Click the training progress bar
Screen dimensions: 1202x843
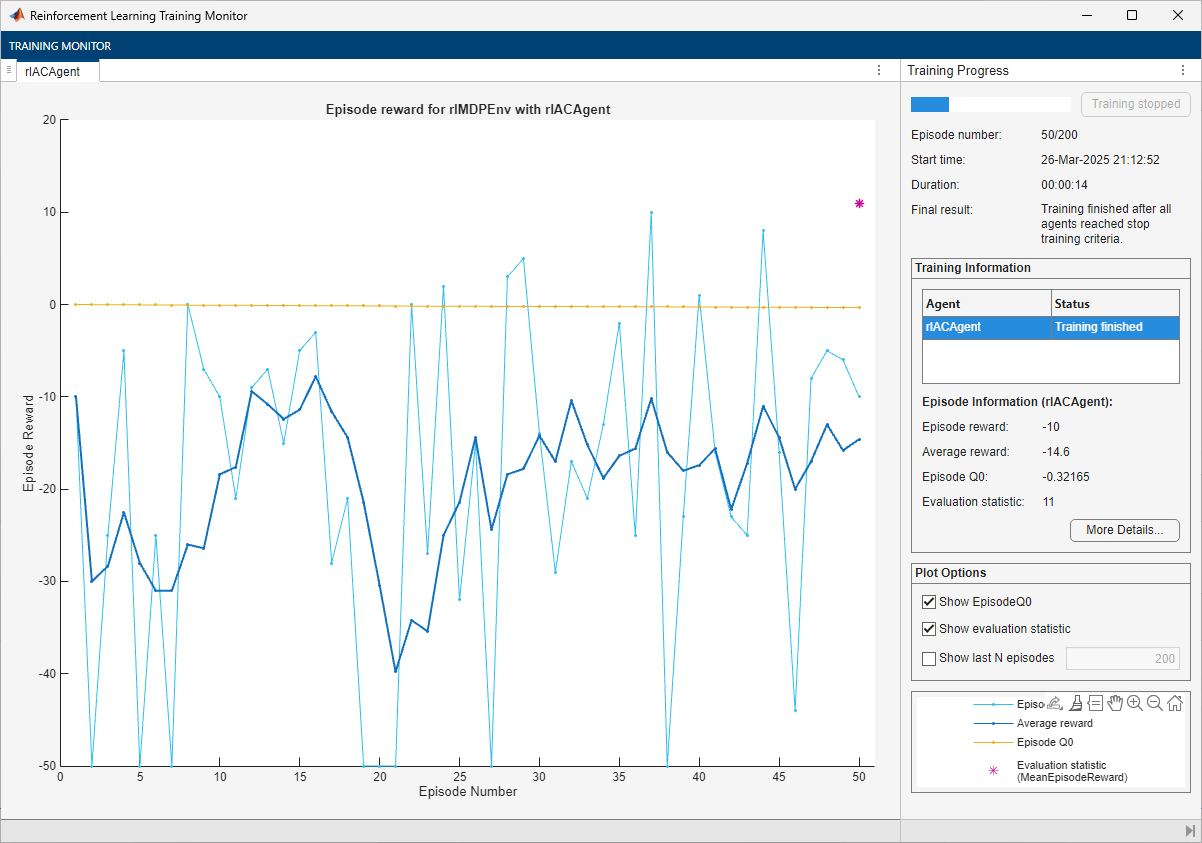coord(990,104)
